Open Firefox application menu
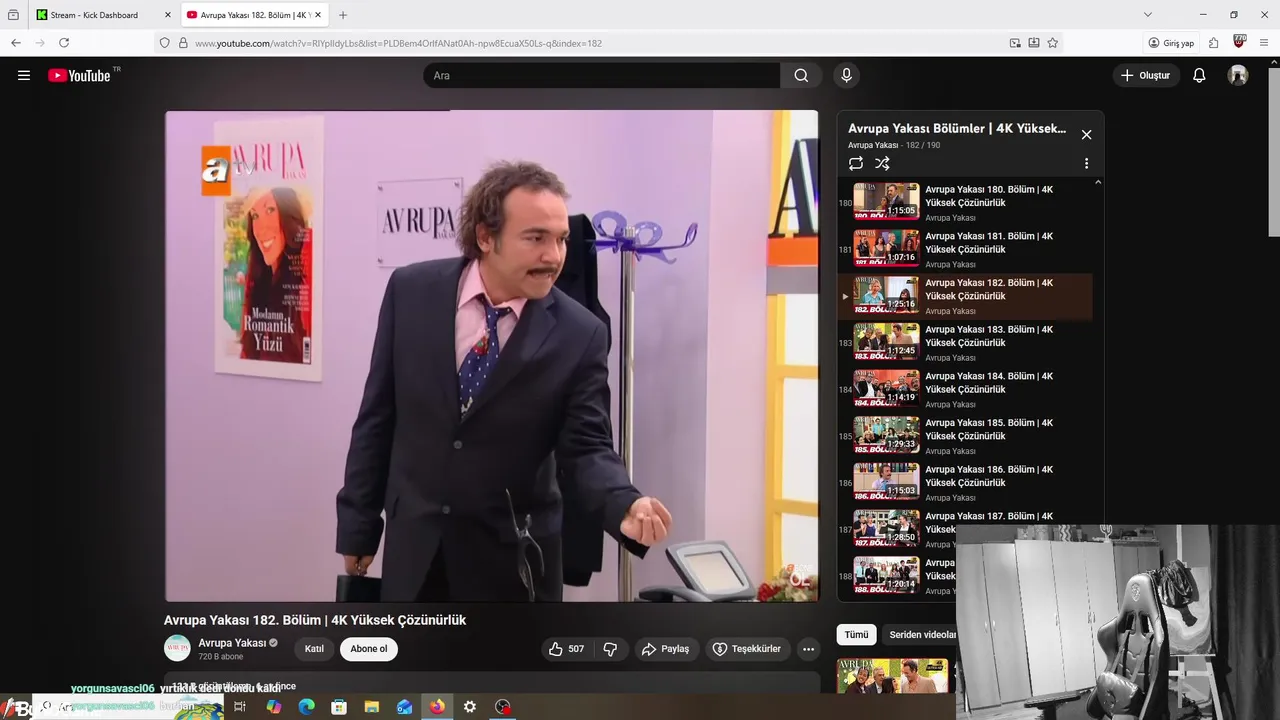Viewport: 1280px width, 720px height. [x=1264, y=43]
